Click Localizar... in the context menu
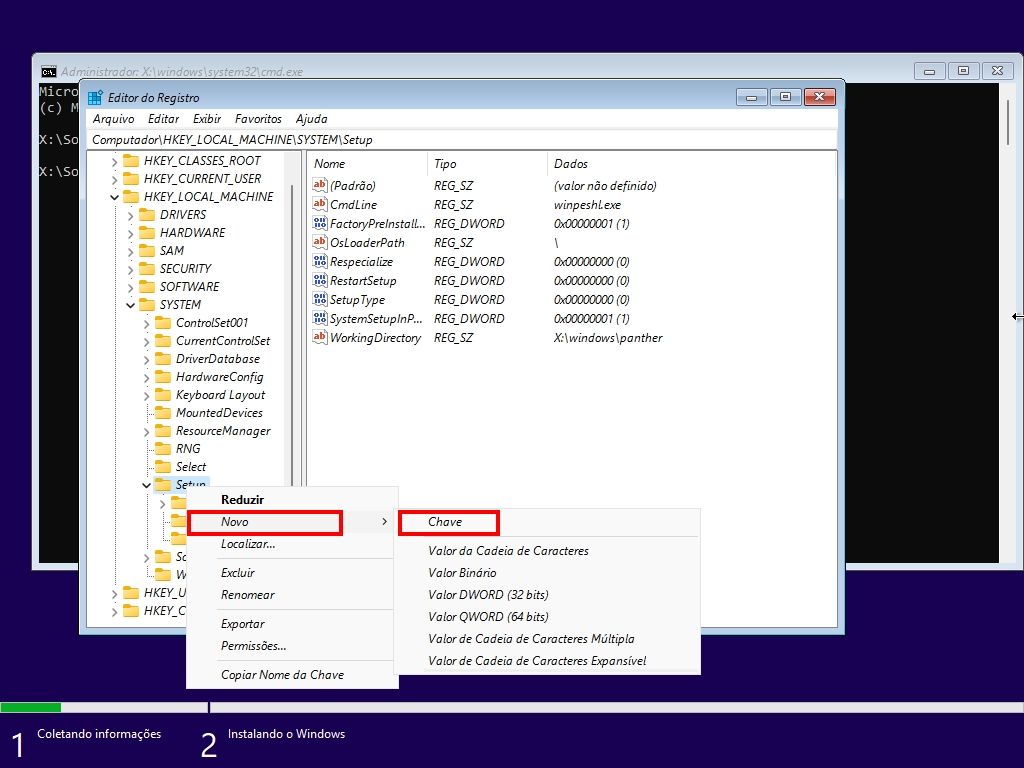Viewport: 1024px width, 768px height. pyautogui.click(x=292, y=544)
